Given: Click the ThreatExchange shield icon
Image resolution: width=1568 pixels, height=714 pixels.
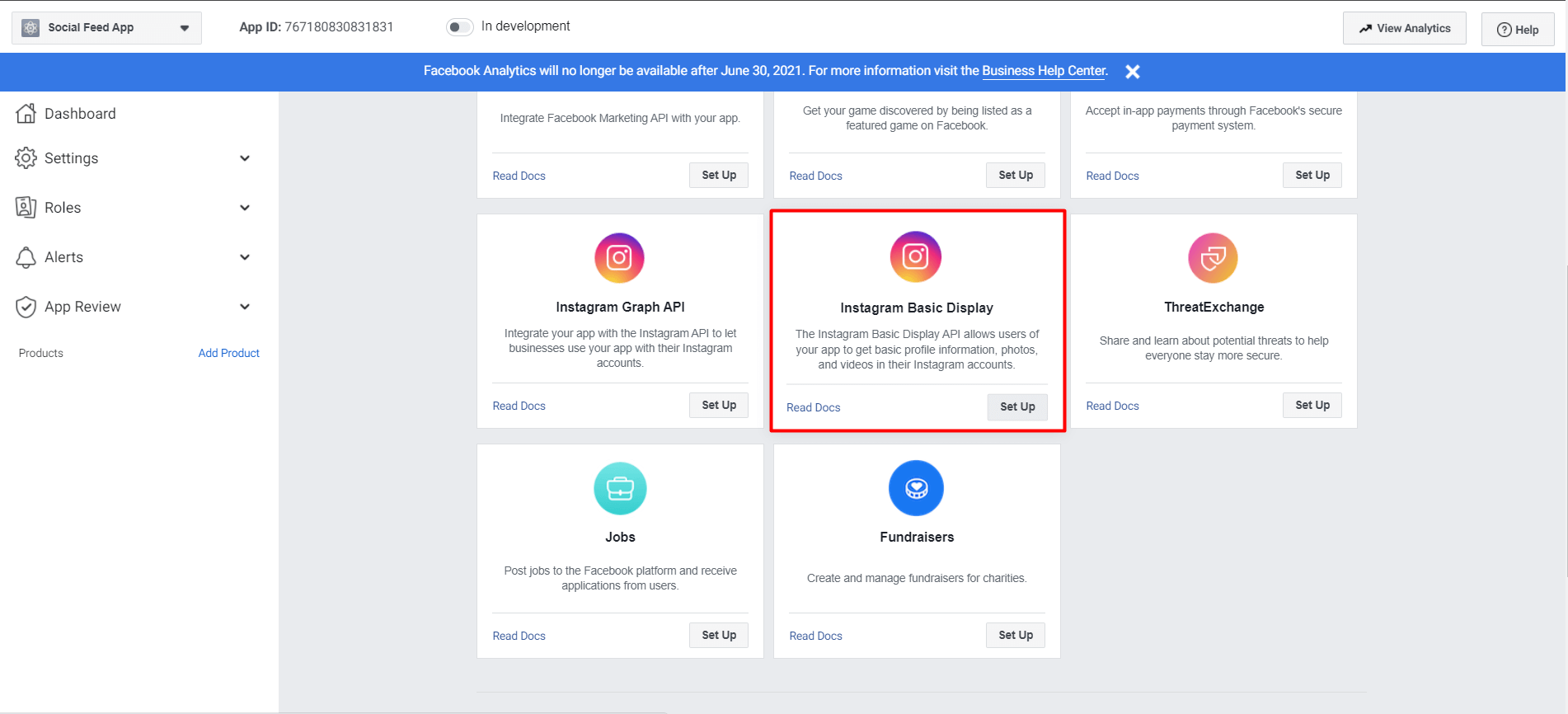Looking at the screenshot, I should (1213, 258).
